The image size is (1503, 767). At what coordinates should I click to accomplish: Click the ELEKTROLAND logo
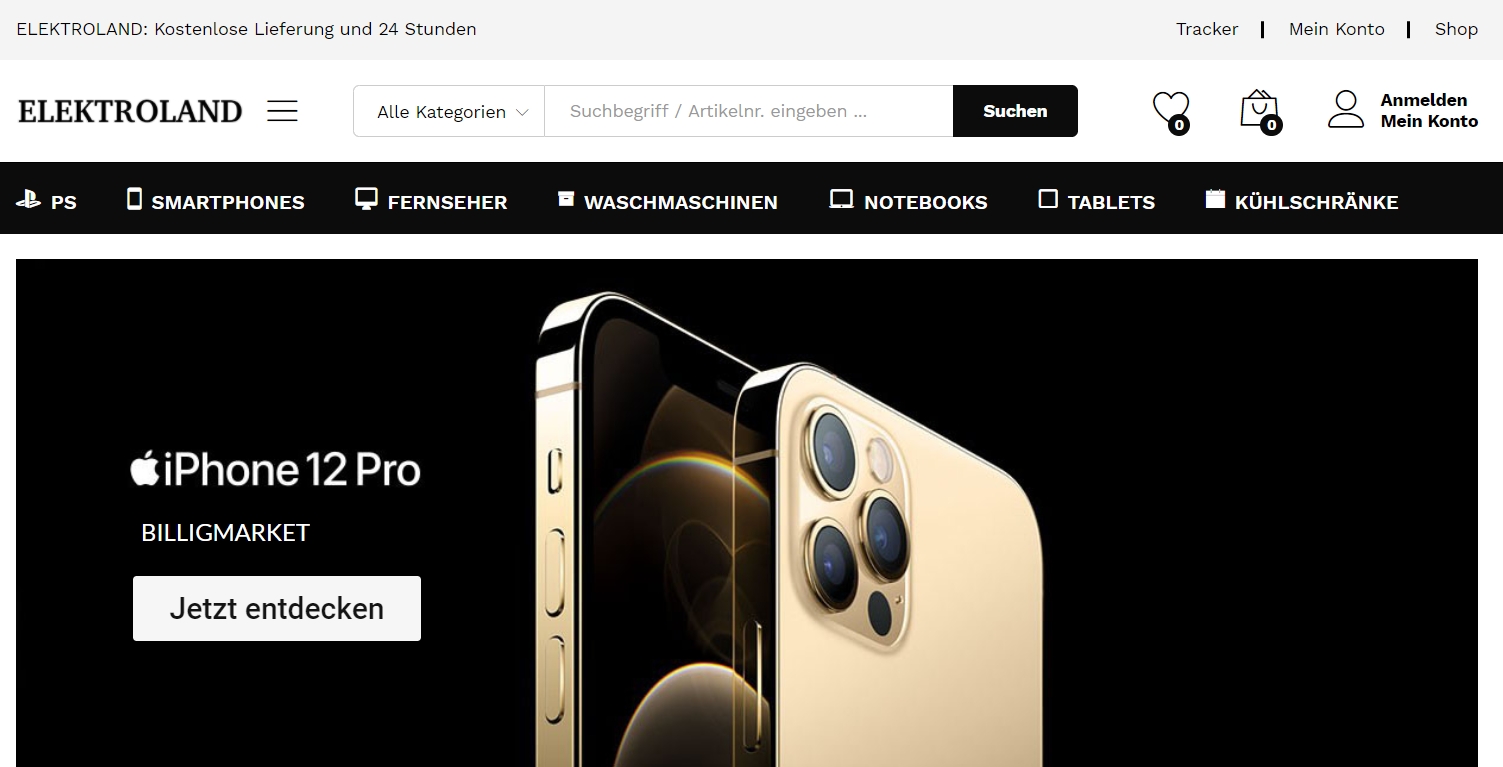130,111
